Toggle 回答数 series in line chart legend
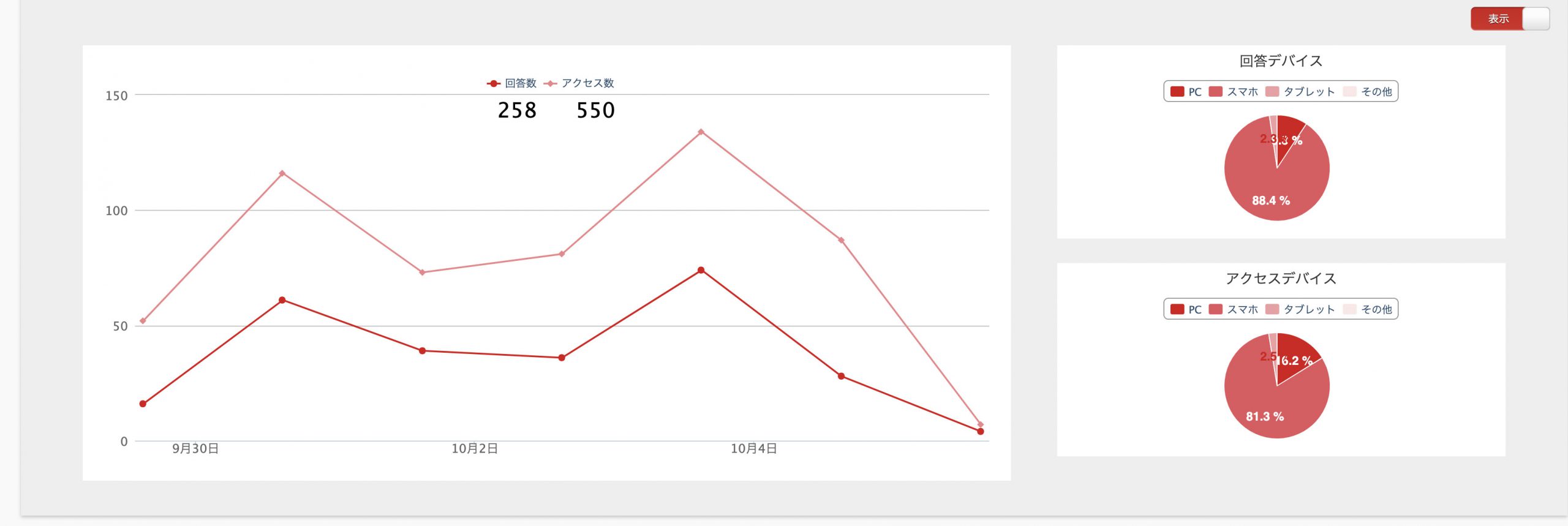The image size is (1568, 526). pos(511,83)
